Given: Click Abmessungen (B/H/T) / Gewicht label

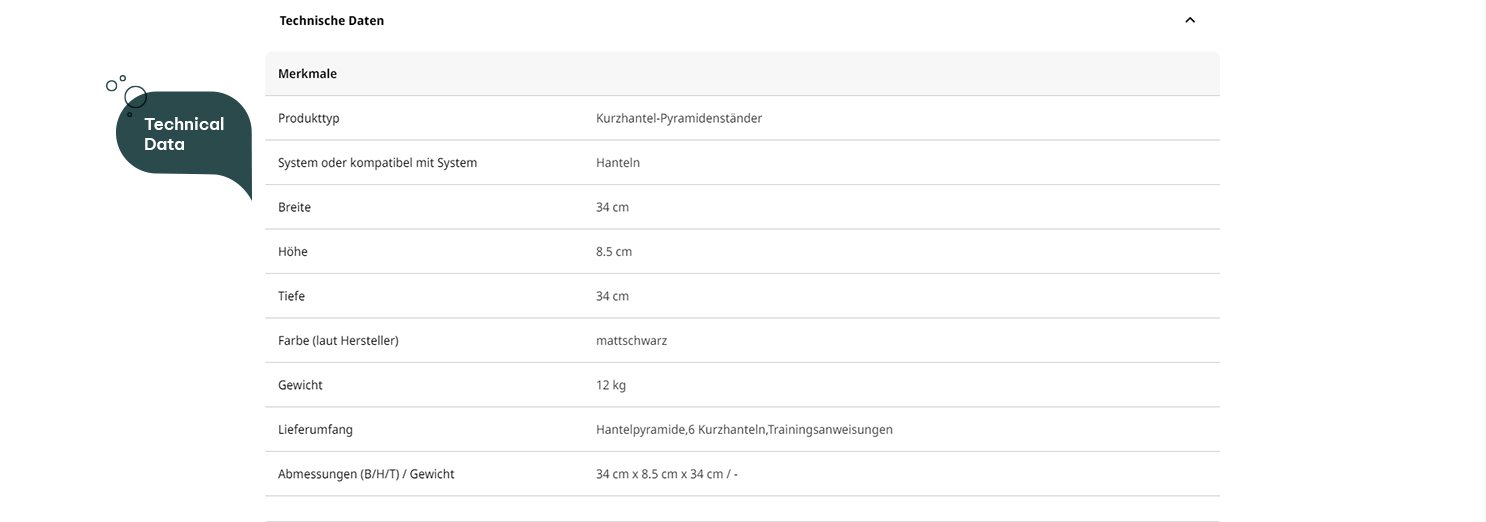Looking at the screenshot, I should (365, 474).
